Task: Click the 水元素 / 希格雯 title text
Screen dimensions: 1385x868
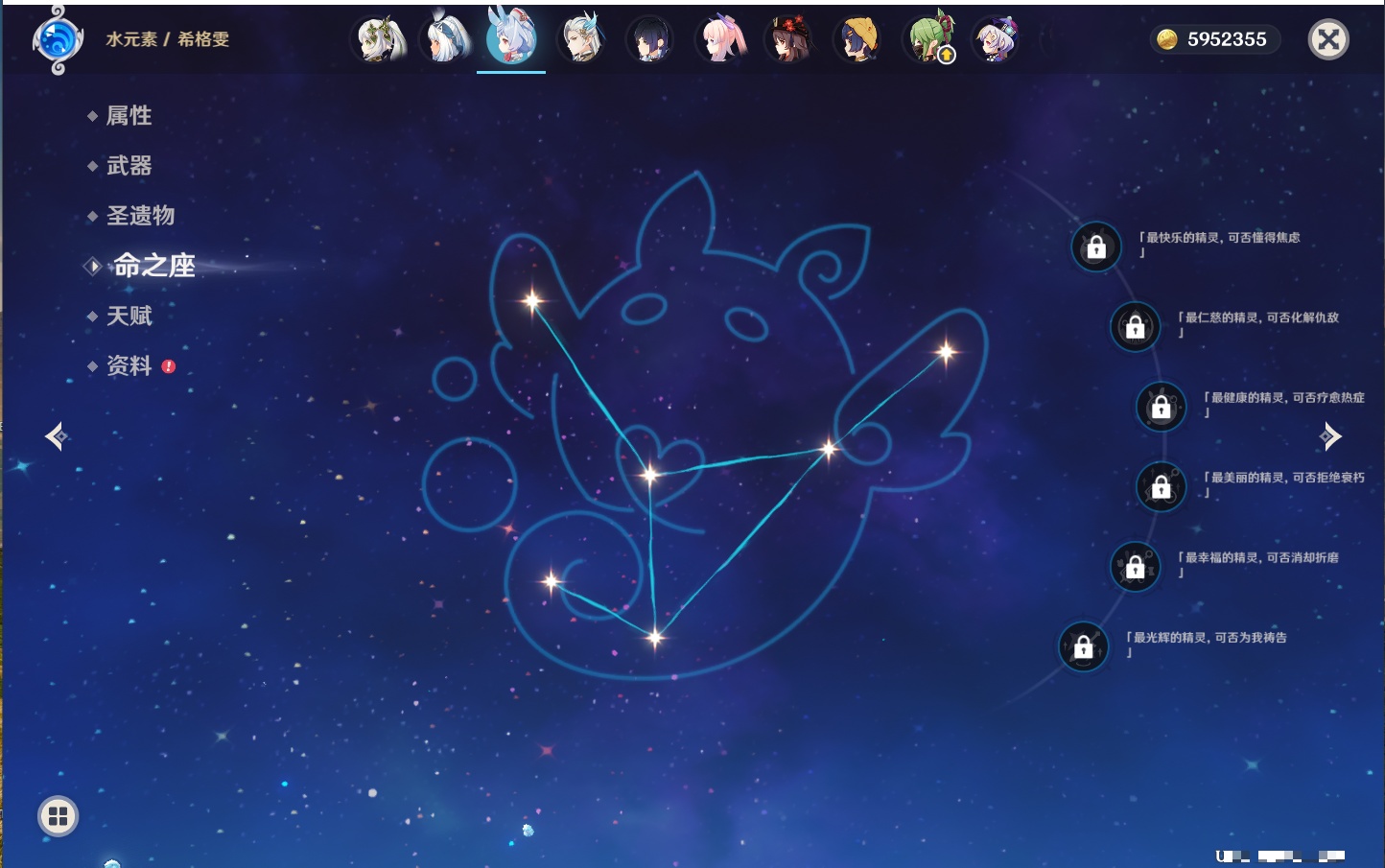Action: 168,39
